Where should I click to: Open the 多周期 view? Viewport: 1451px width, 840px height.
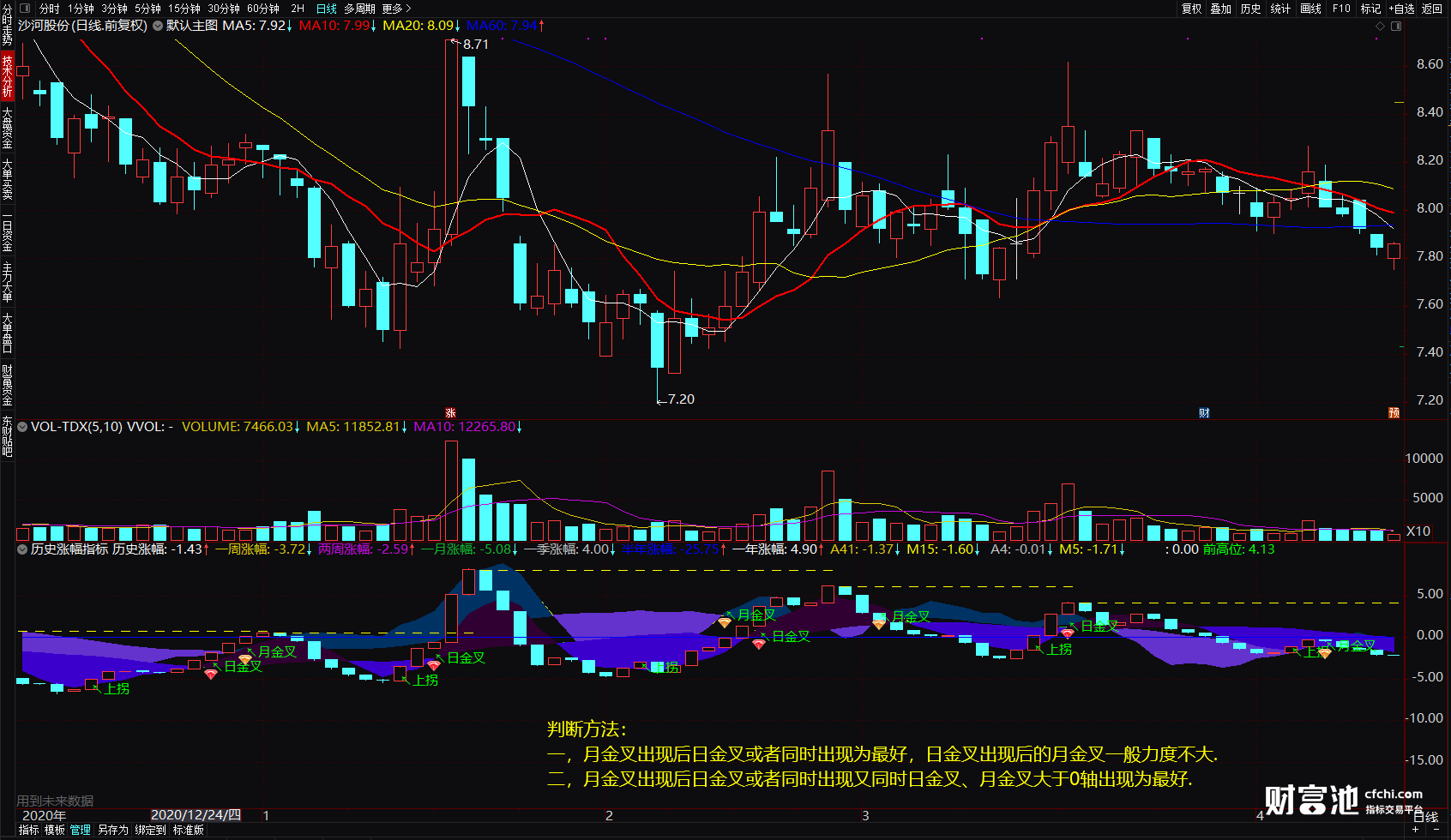pyautogui.click(x=359, y=9)
